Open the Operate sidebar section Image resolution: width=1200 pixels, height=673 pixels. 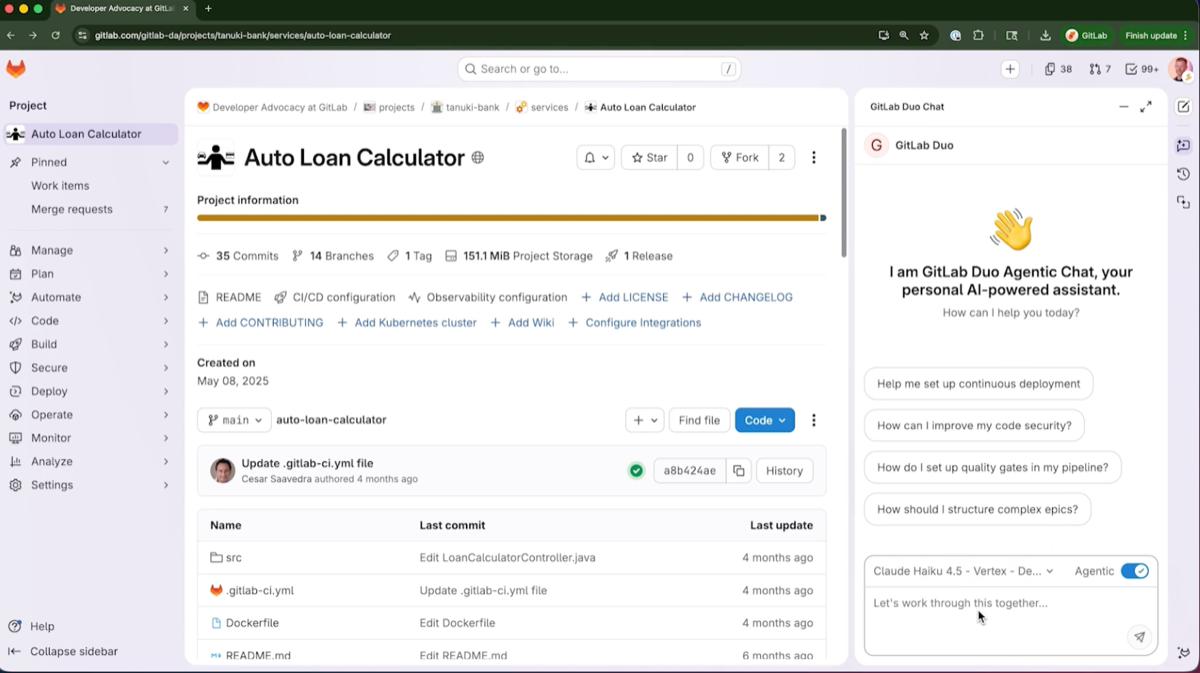[89, 415]
